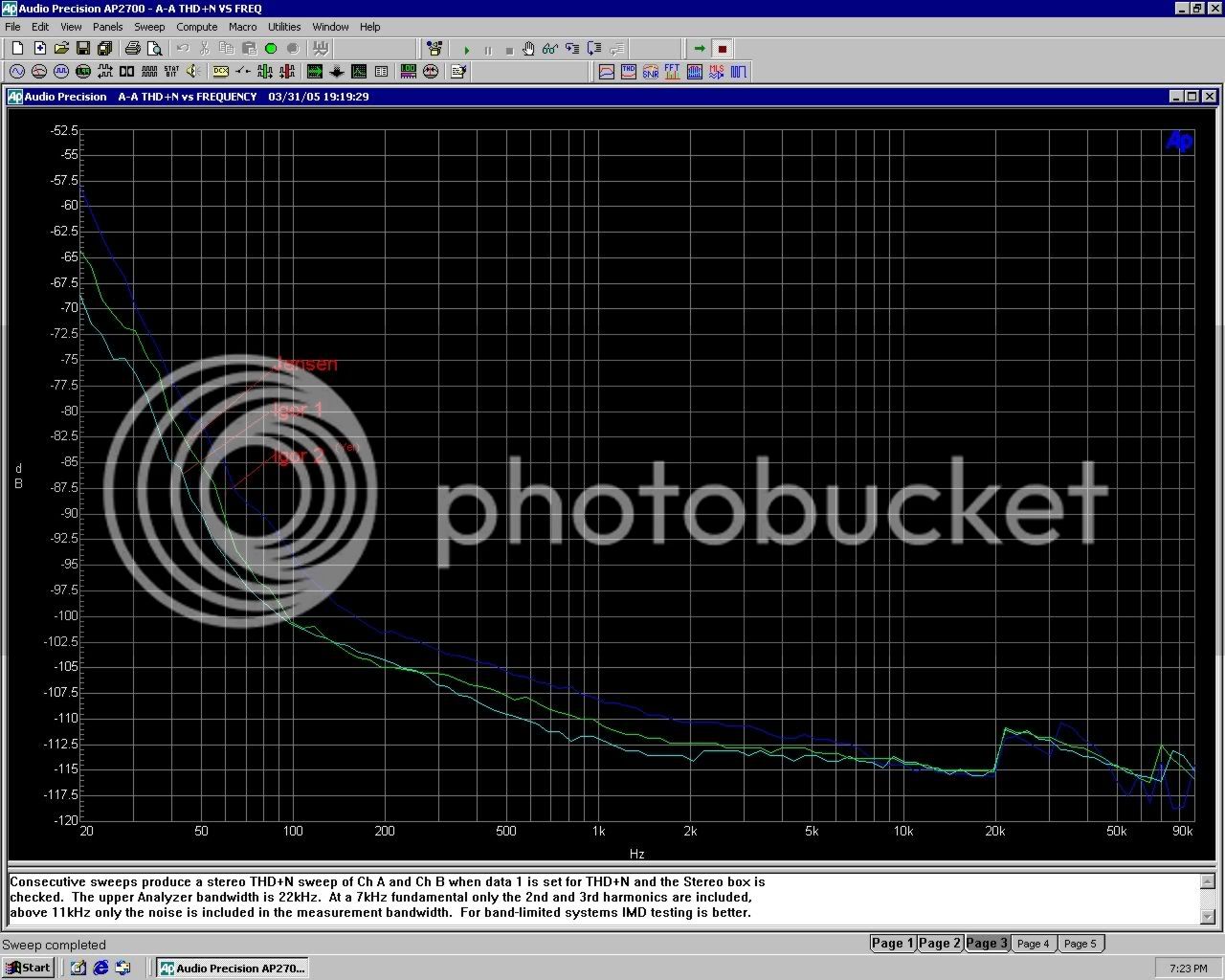Open the Panels menu
Viewport: 1225px width, 980px height.
pyautogui.click(x=107, y=27)
